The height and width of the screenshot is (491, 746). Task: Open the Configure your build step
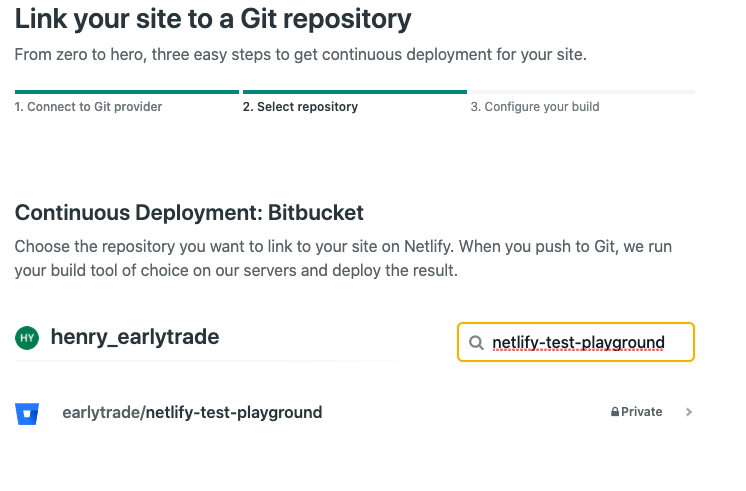(x=535, y=107)
